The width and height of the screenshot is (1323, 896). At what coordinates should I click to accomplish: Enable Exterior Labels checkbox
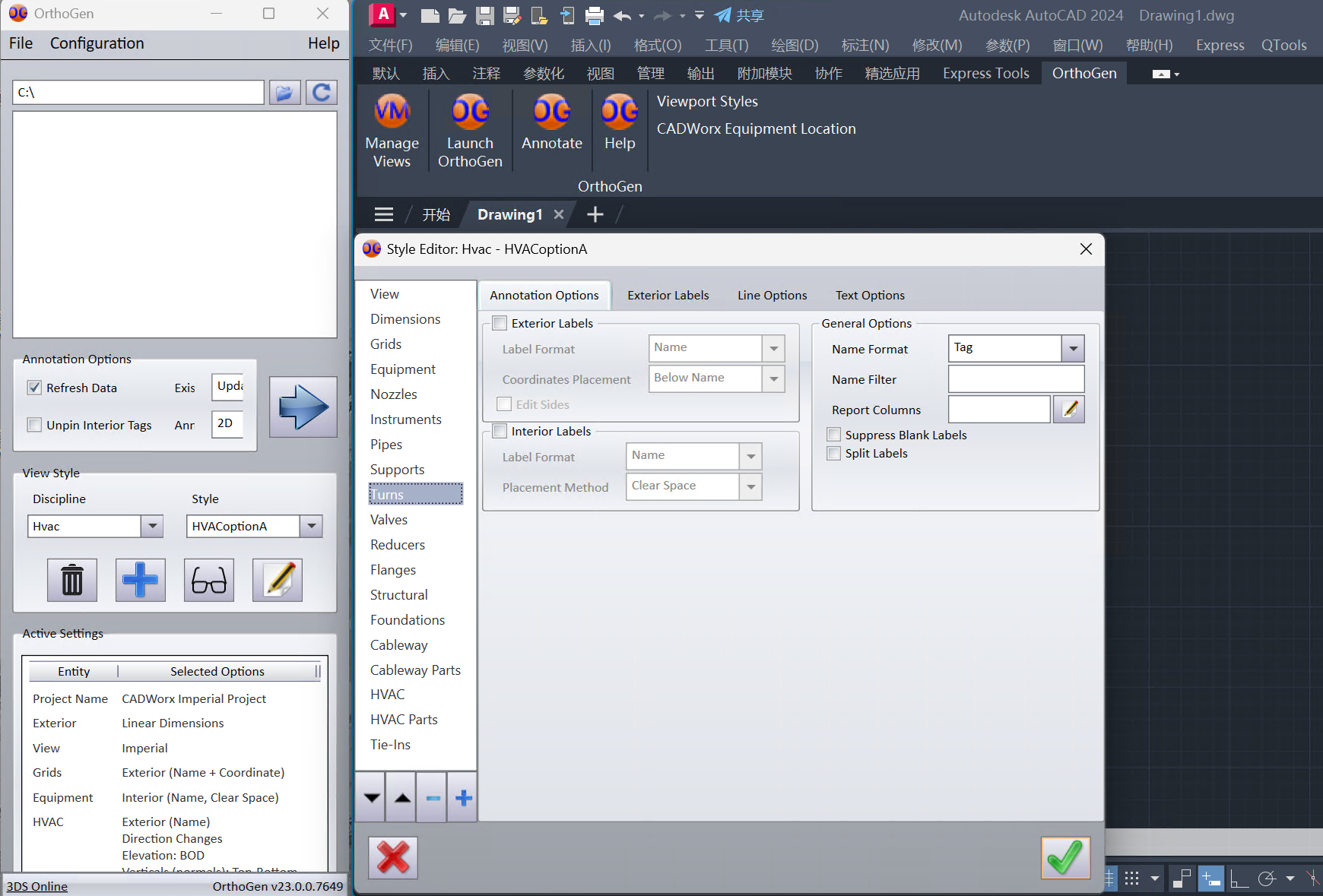(500, 323)
